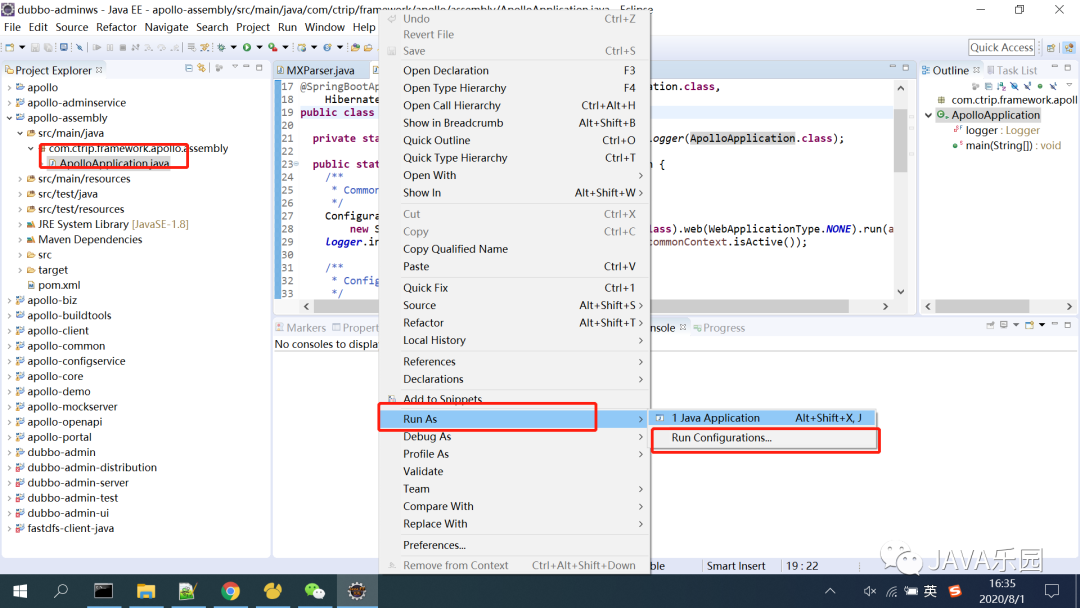
Task: Click the editor vertical scrollbar thumb
Action: 900,140
